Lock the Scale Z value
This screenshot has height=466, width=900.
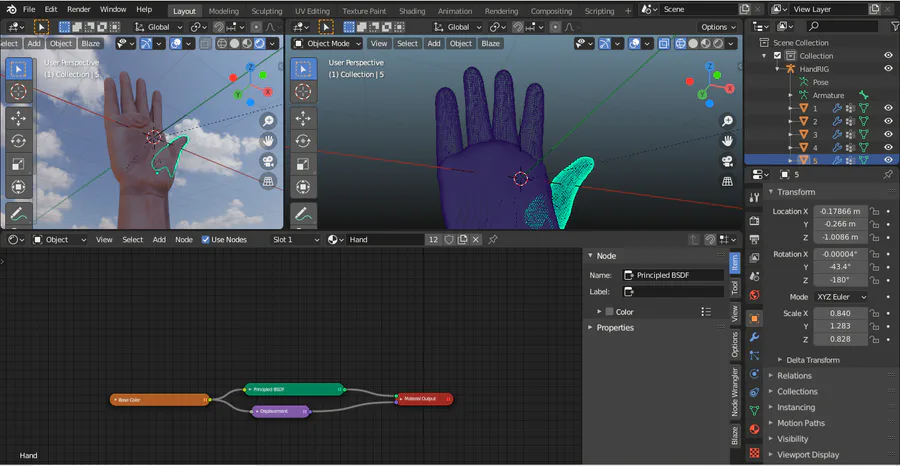pyautogui.click(x=874, y=339)
